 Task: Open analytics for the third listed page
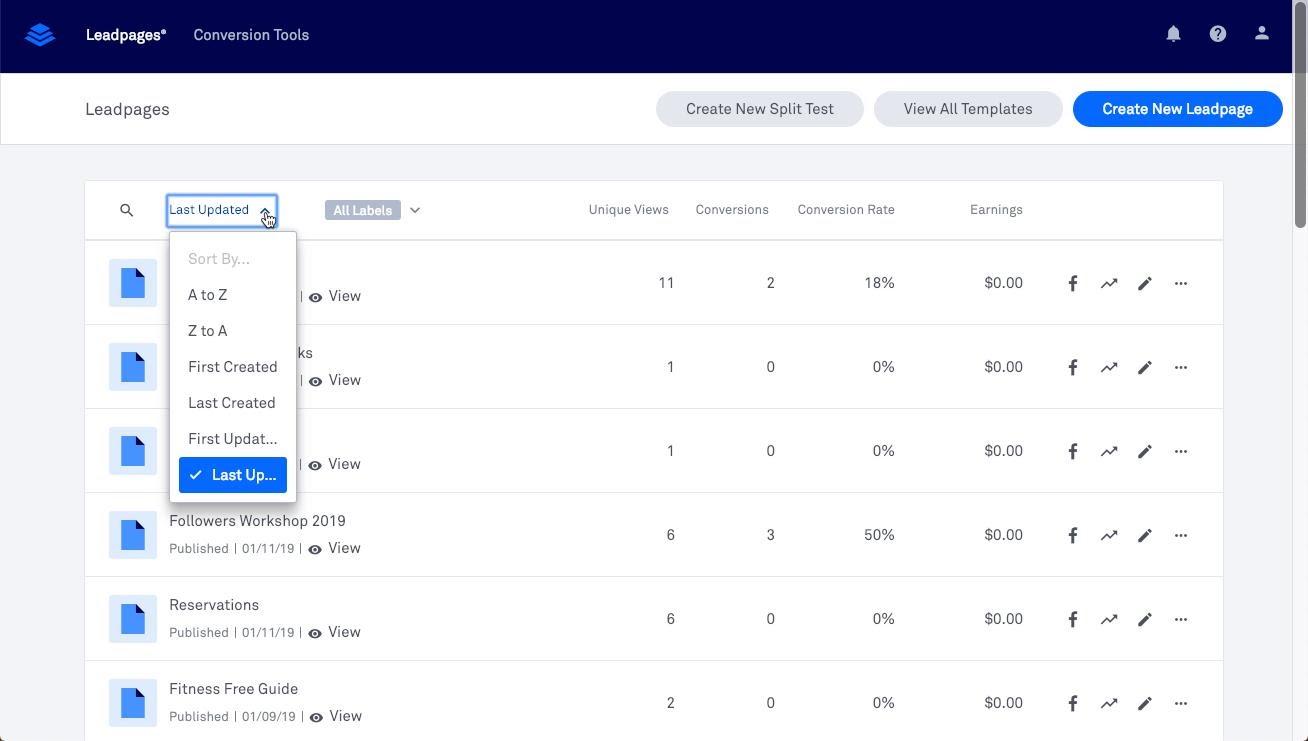1108,451
